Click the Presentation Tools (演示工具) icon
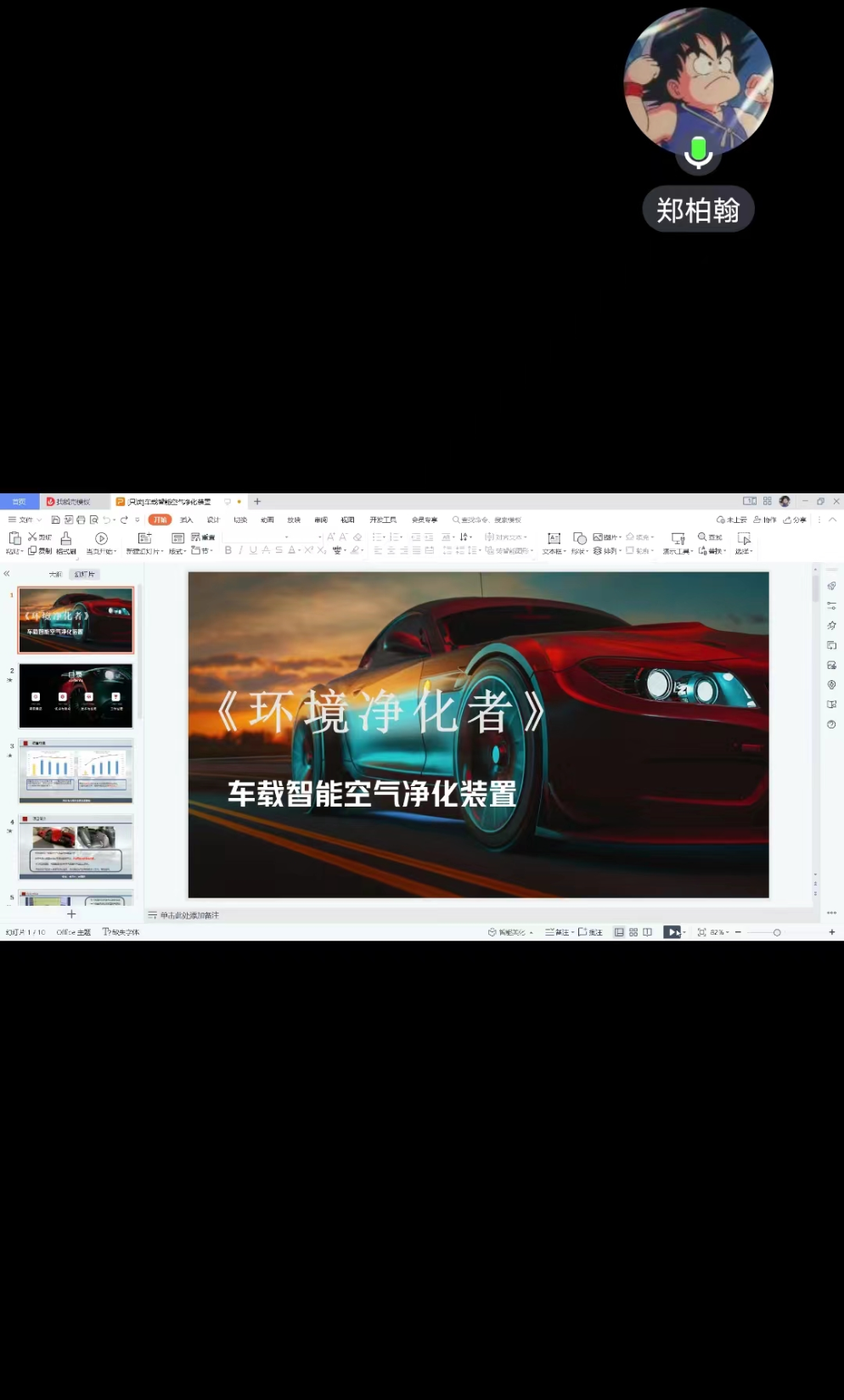 (678, 539)
